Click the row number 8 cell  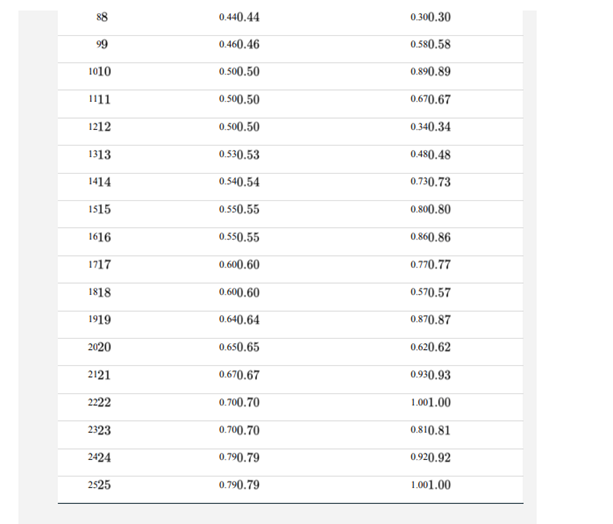tap(100, 17)
